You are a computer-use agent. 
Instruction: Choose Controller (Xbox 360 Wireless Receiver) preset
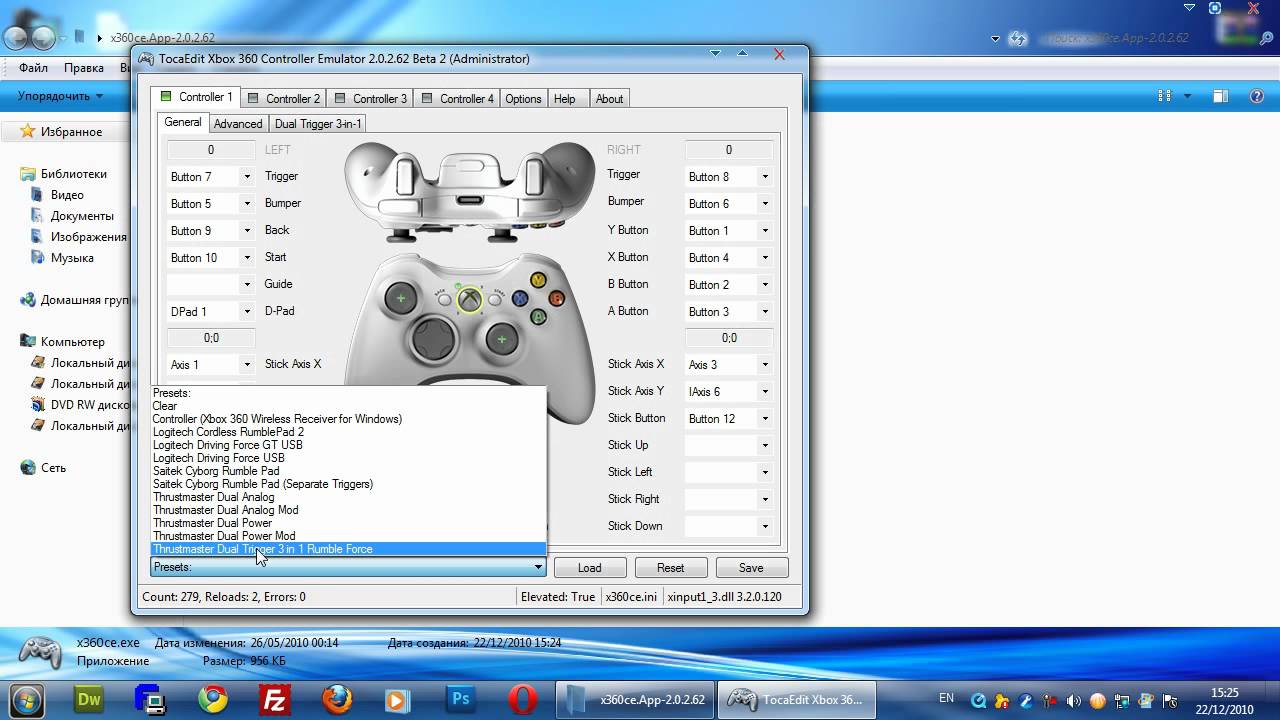(x=348, y=419)
